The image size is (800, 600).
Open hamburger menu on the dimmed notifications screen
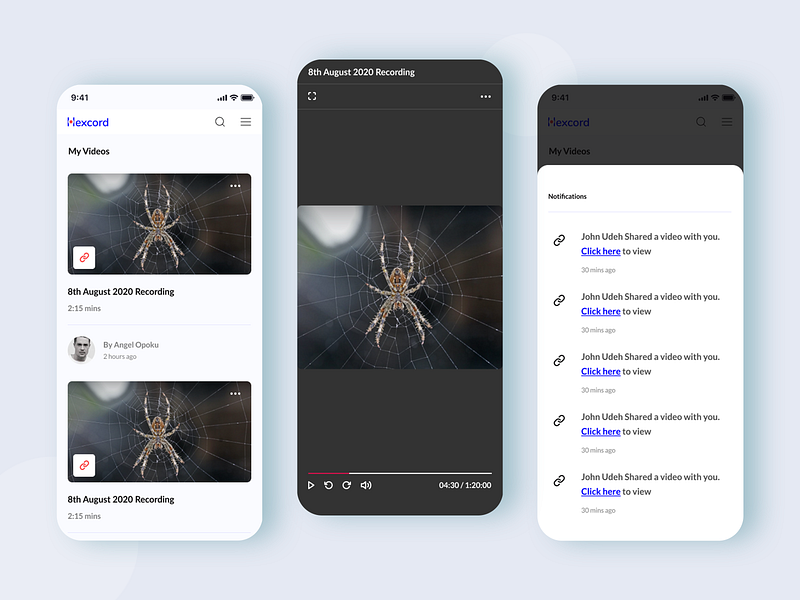click(727, 122)
